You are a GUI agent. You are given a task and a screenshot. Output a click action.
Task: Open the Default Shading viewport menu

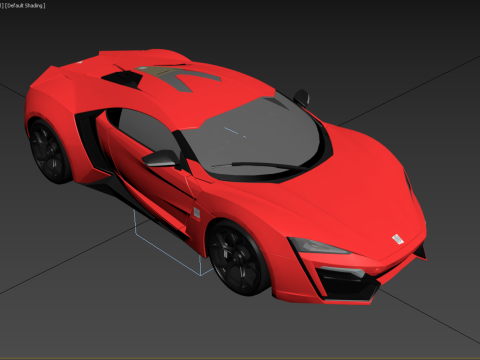pos(25,5)
